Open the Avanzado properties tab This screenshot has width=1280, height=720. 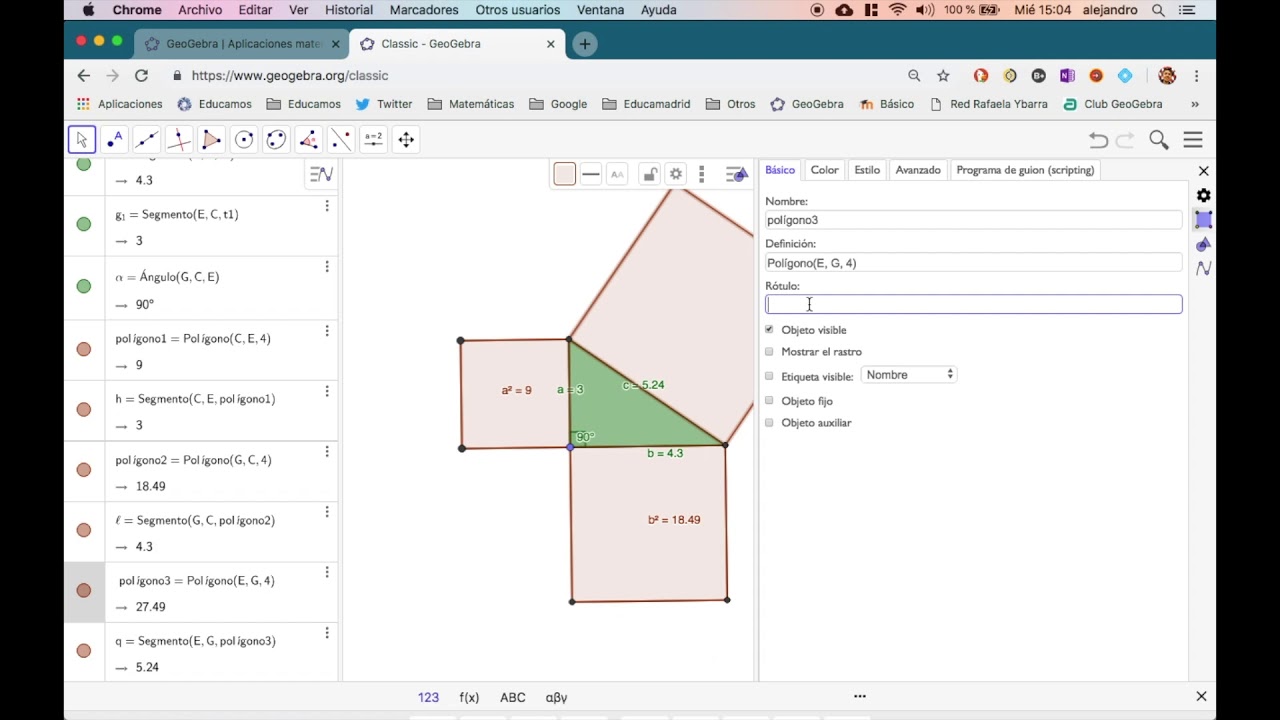(x=918, y=170)
